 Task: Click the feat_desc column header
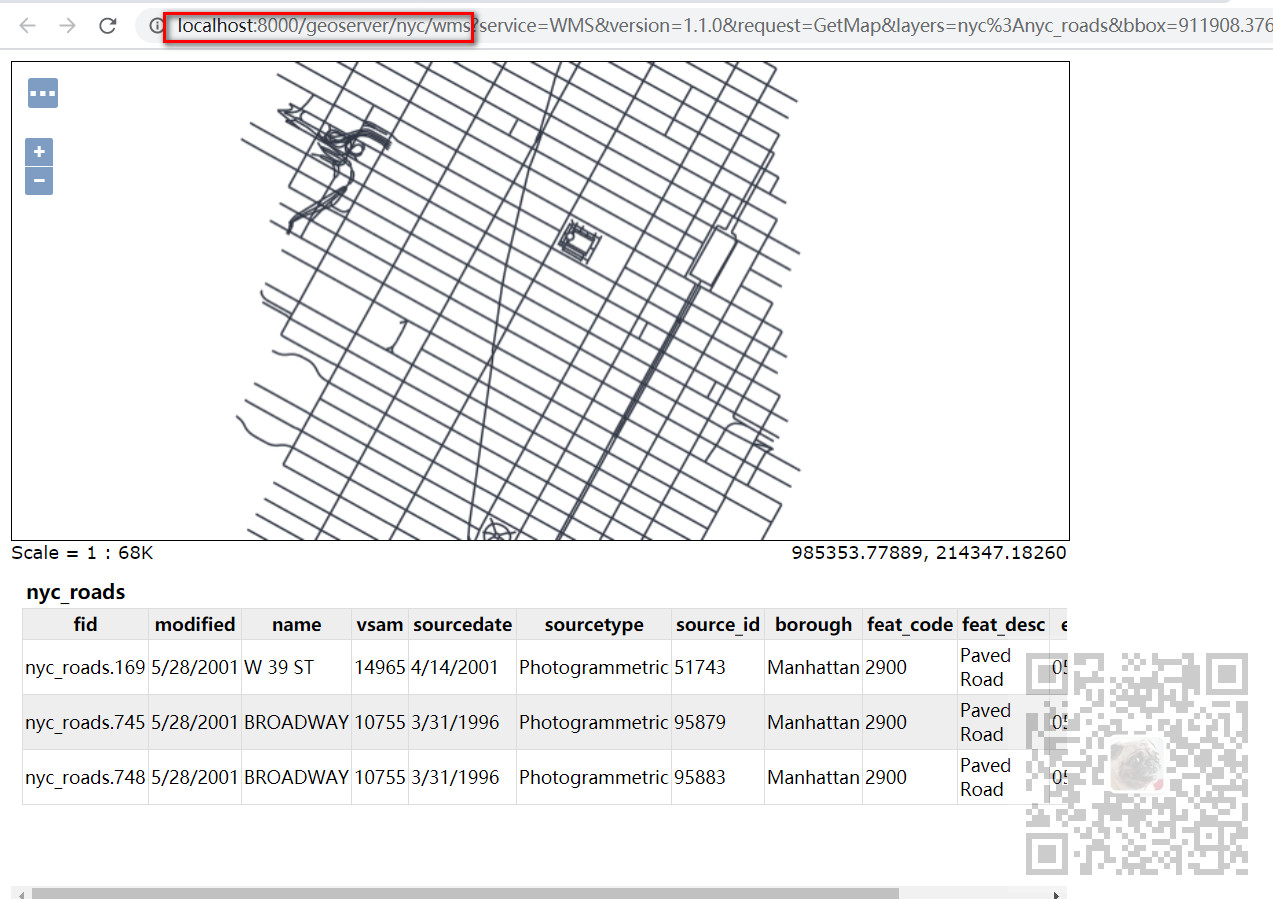coord(1003,625)
